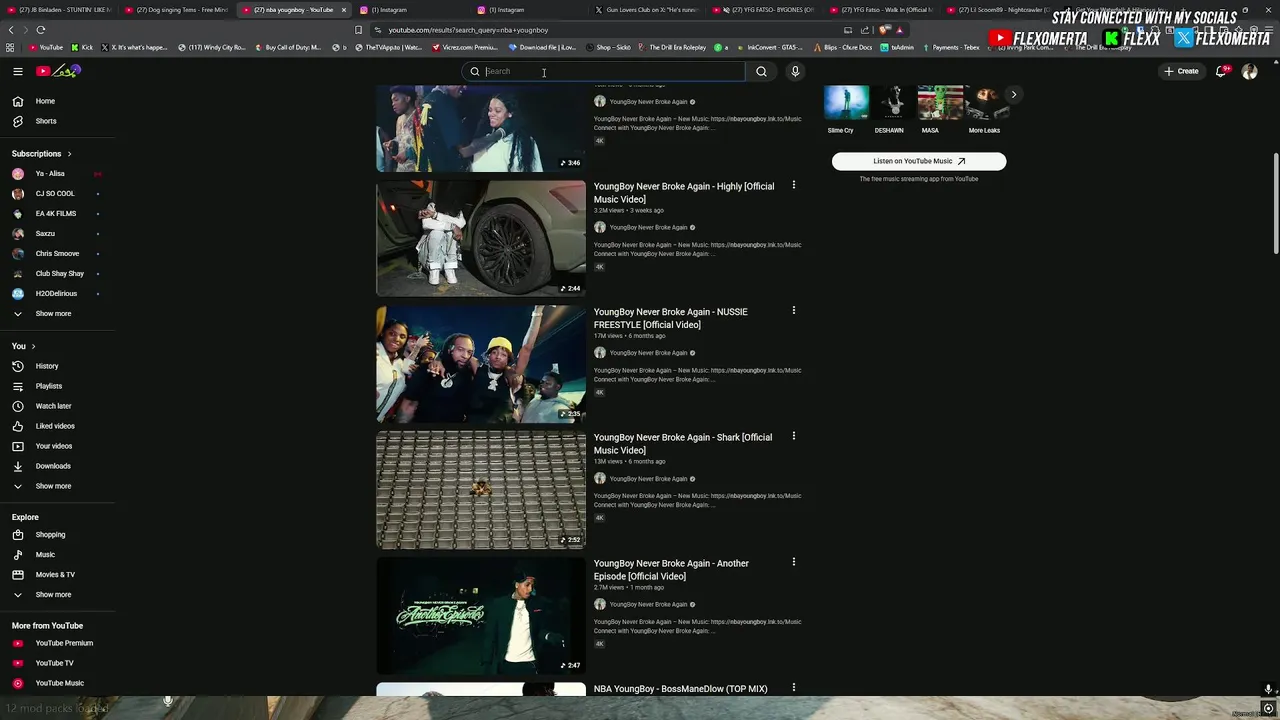Open Watch later in the sidebar
1280x720 pixels.
coord(58,406)
